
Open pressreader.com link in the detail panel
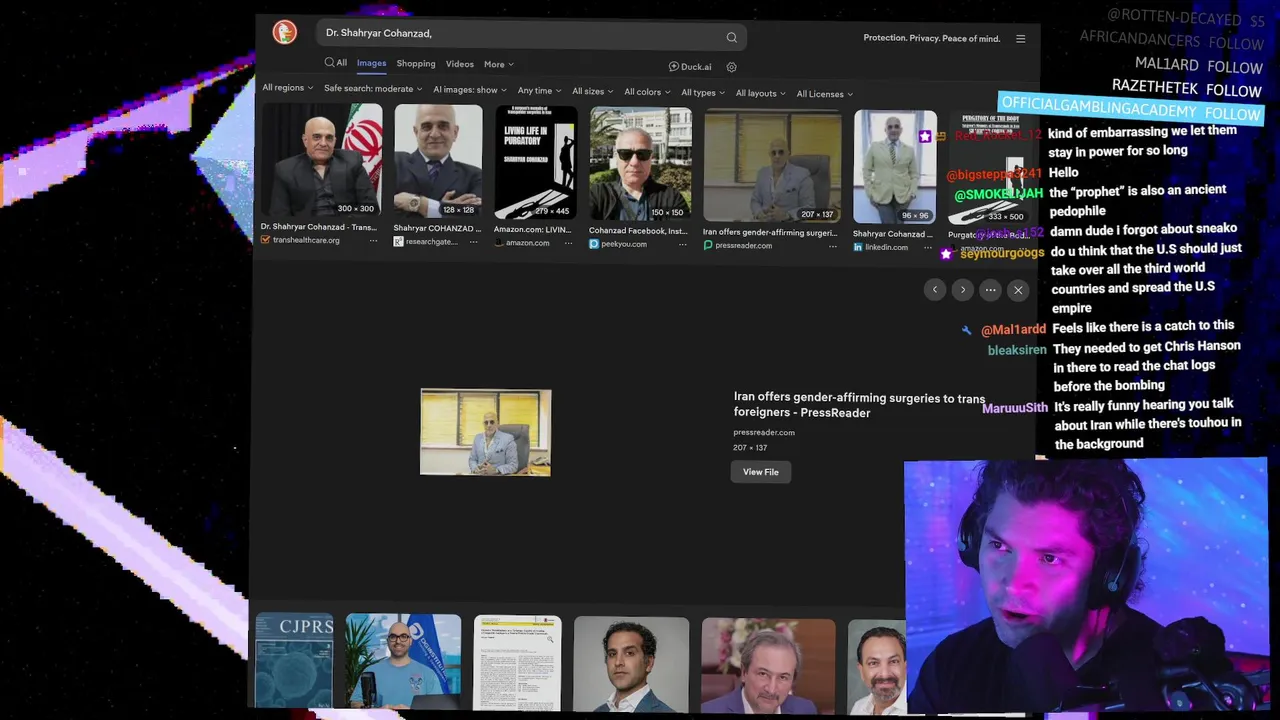[x=764, y=432]
